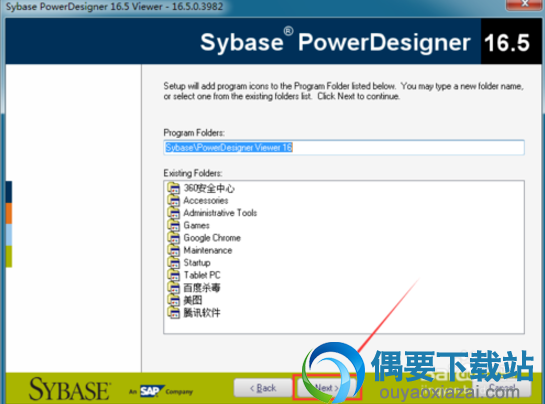Click the Administrative Tools folder icon
Image resolution: width=545 pixels, height=404 pixels.
coord(173,213)
